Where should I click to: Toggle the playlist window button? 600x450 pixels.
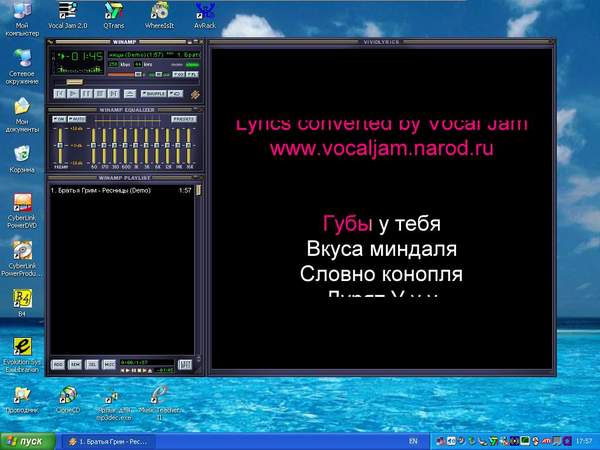192,74
